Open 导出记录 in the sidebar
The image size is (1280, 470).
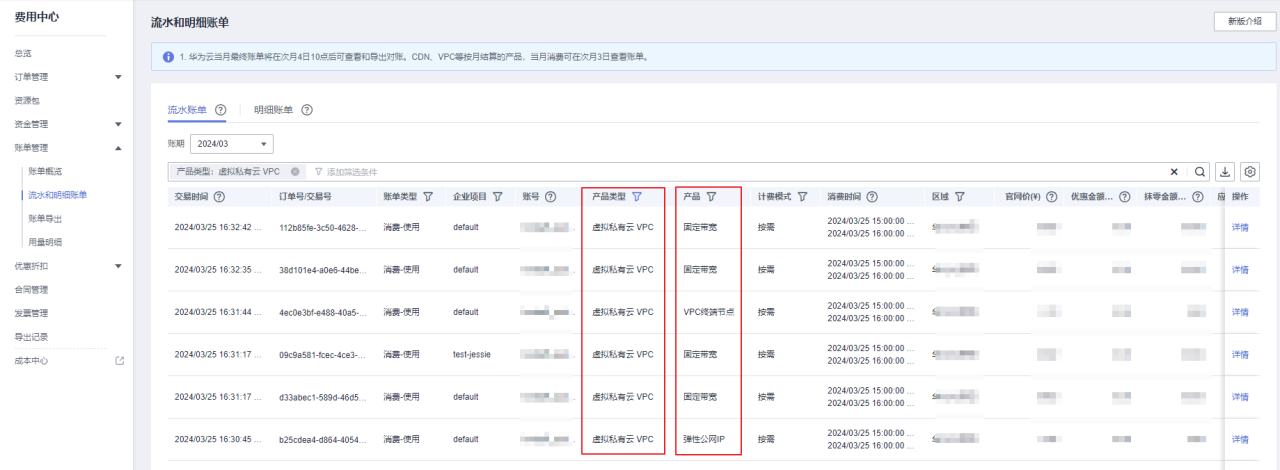pos(31,337)
